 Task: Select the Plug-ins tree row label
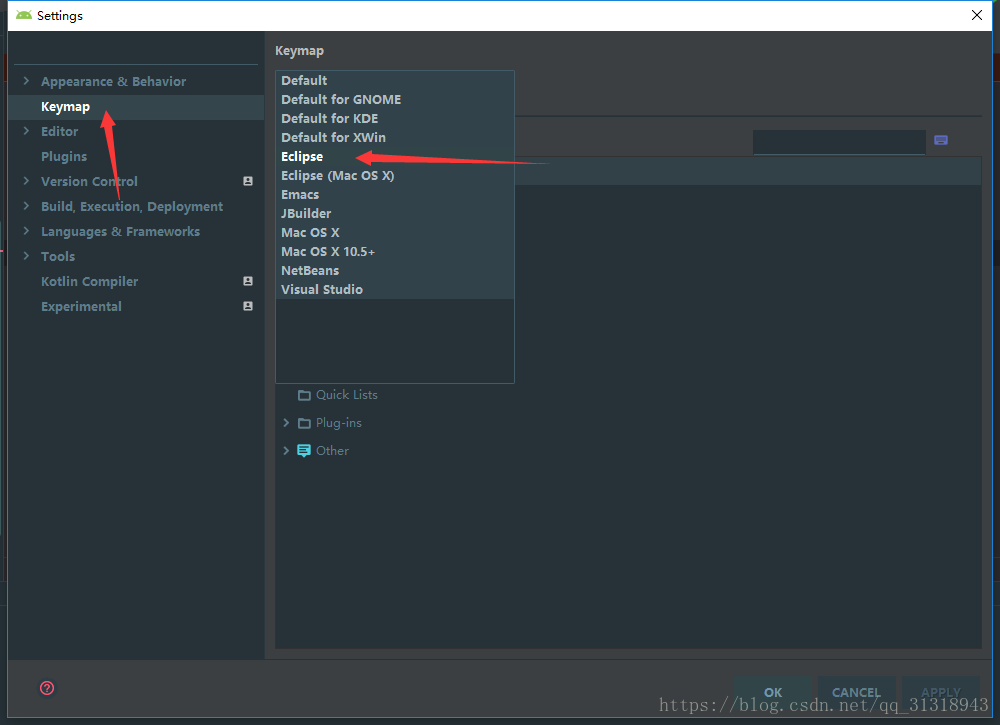[339, 423]
